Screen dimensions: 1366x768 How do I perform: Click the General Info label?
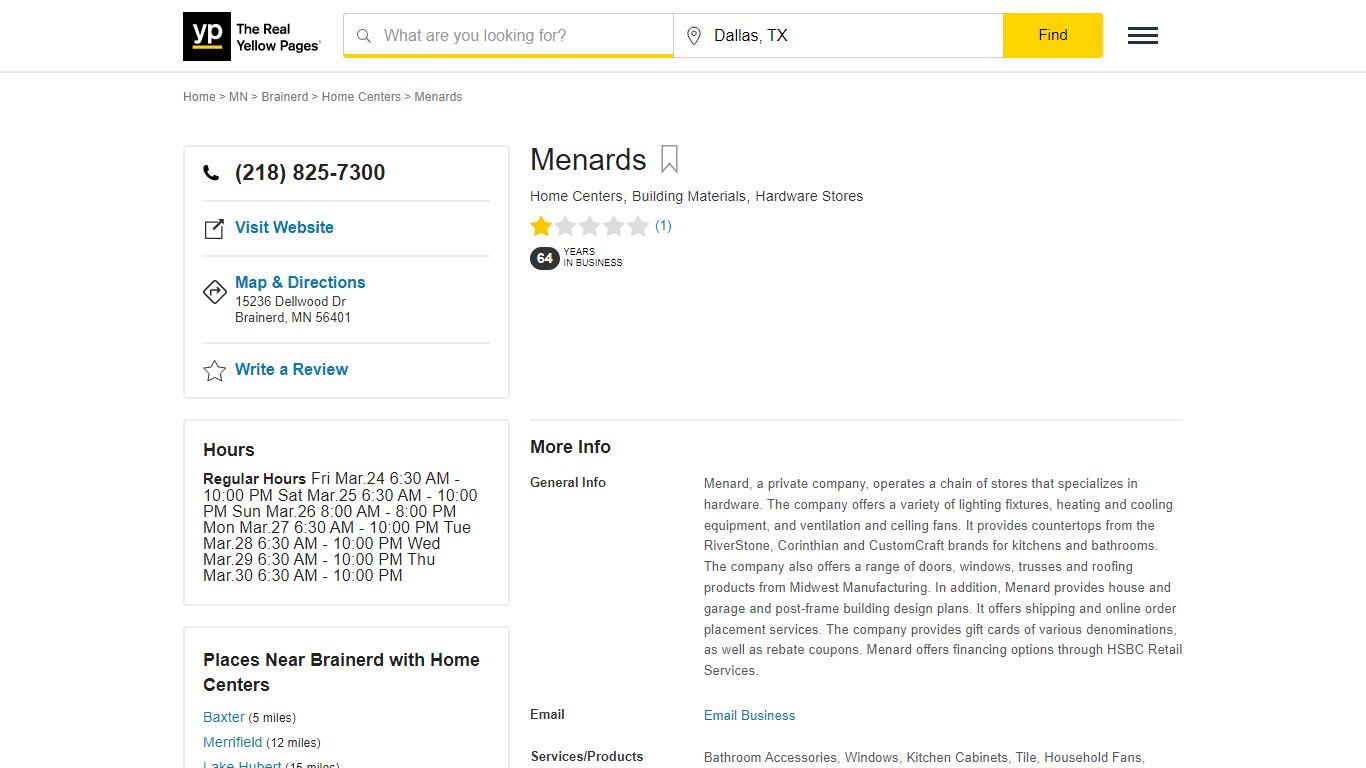(x=568, y=482)
